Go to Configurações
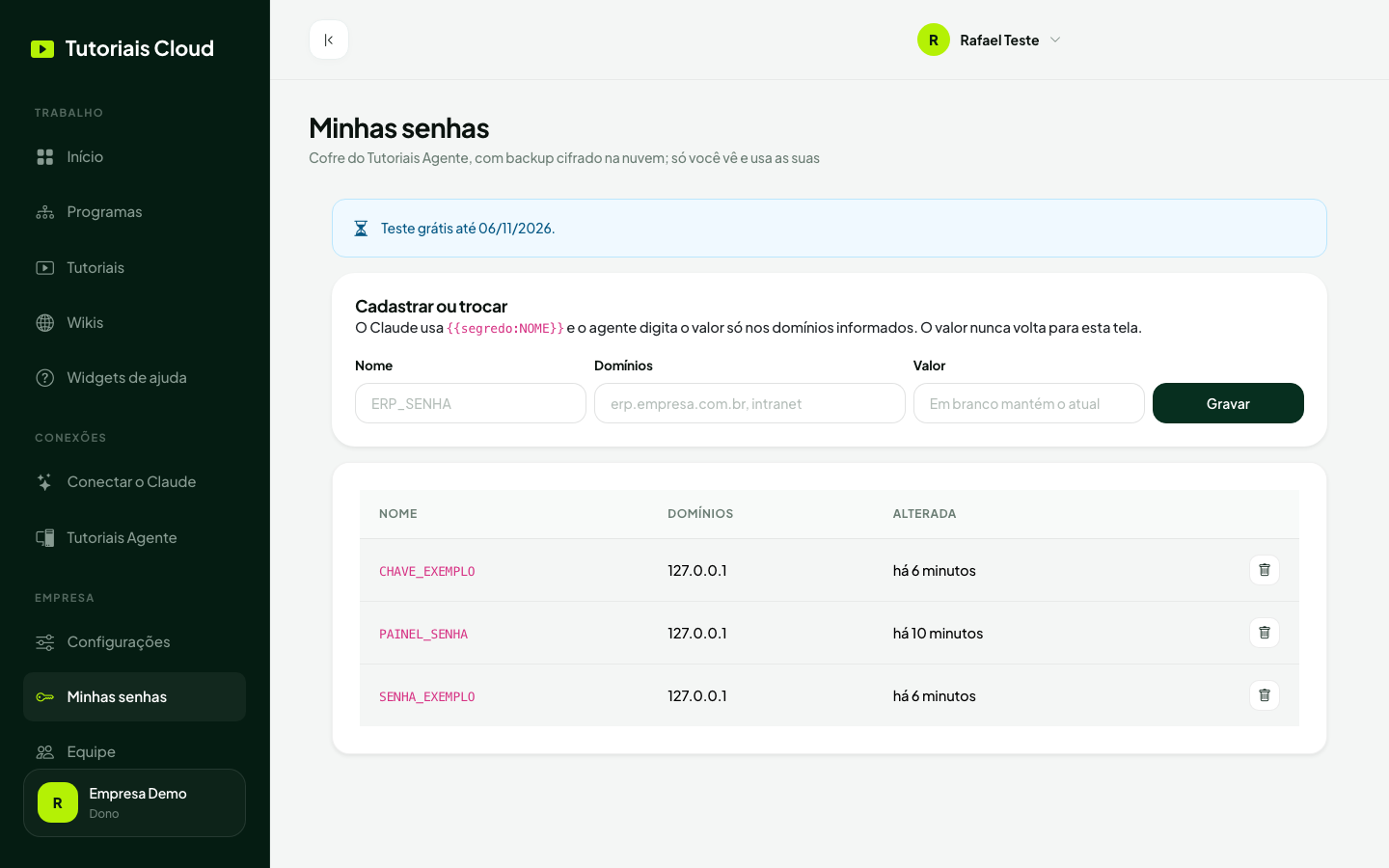The image size is (1389, 868). (134, 642)
